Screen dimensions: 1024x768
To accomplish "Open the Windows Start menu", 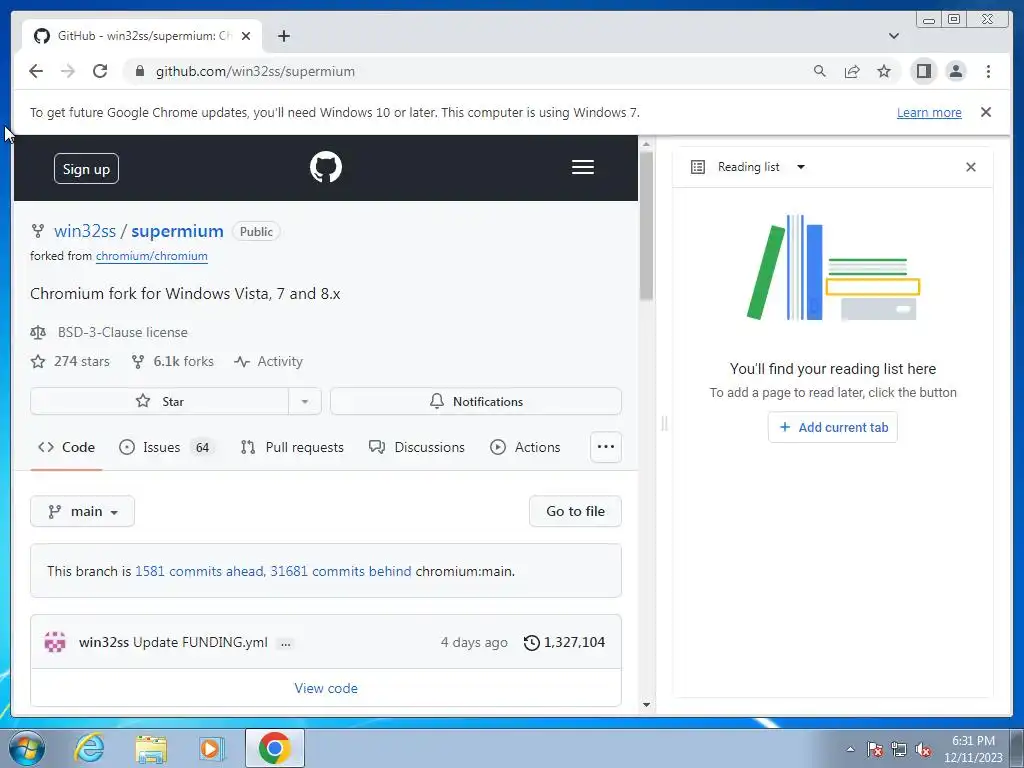I will tap(27, 748).
